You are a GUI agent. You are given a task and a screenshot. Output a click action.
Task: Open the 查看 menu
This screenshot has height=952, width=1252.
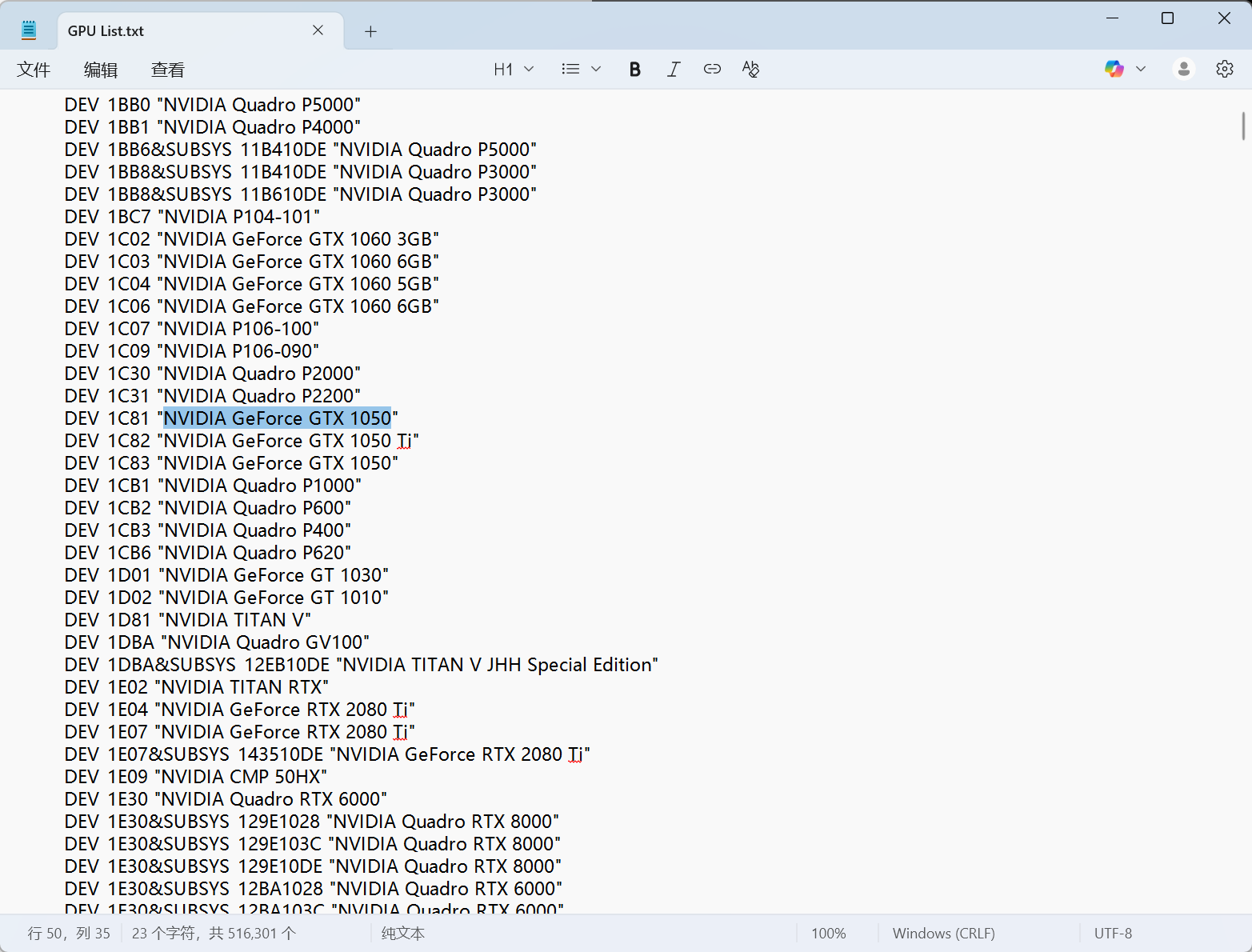(x=168, y=70)
